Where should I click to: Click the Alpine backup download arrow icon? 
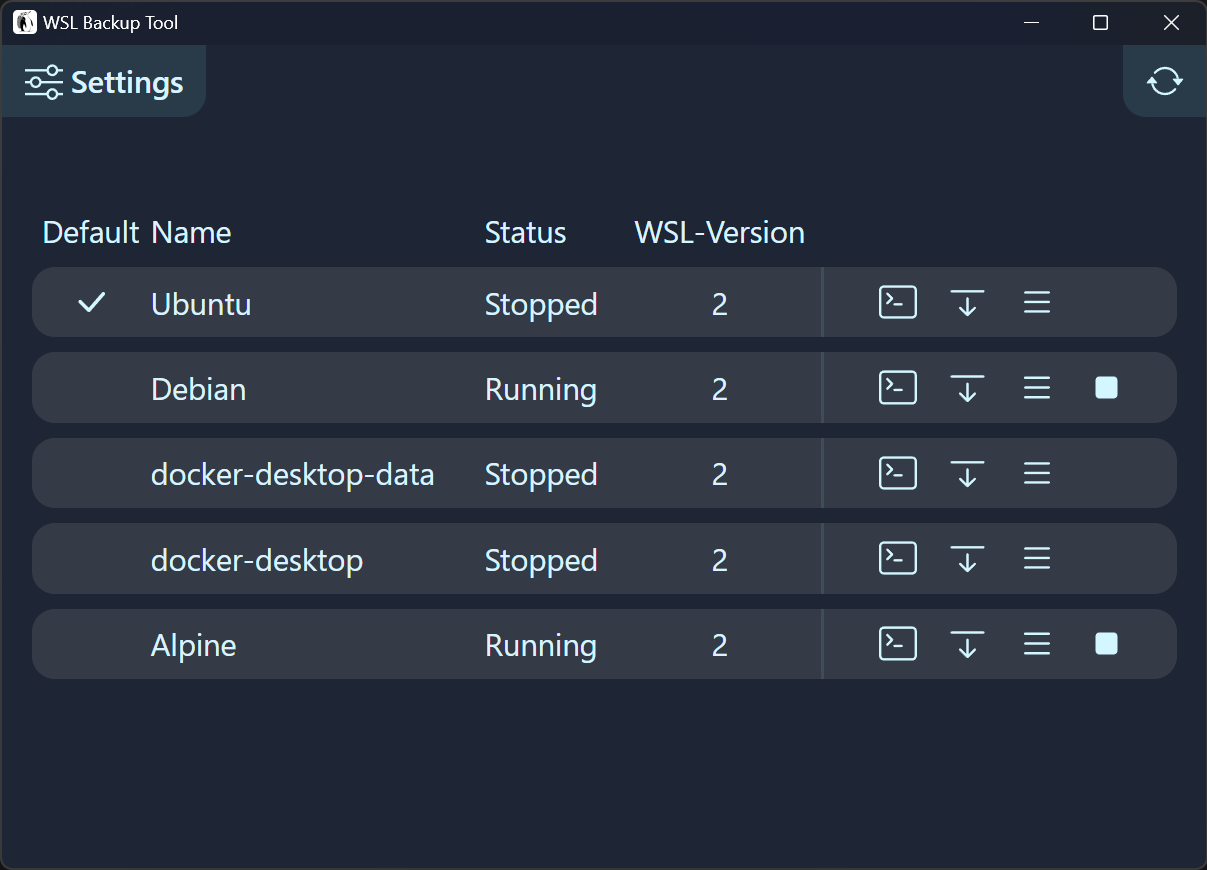(967, 644)
